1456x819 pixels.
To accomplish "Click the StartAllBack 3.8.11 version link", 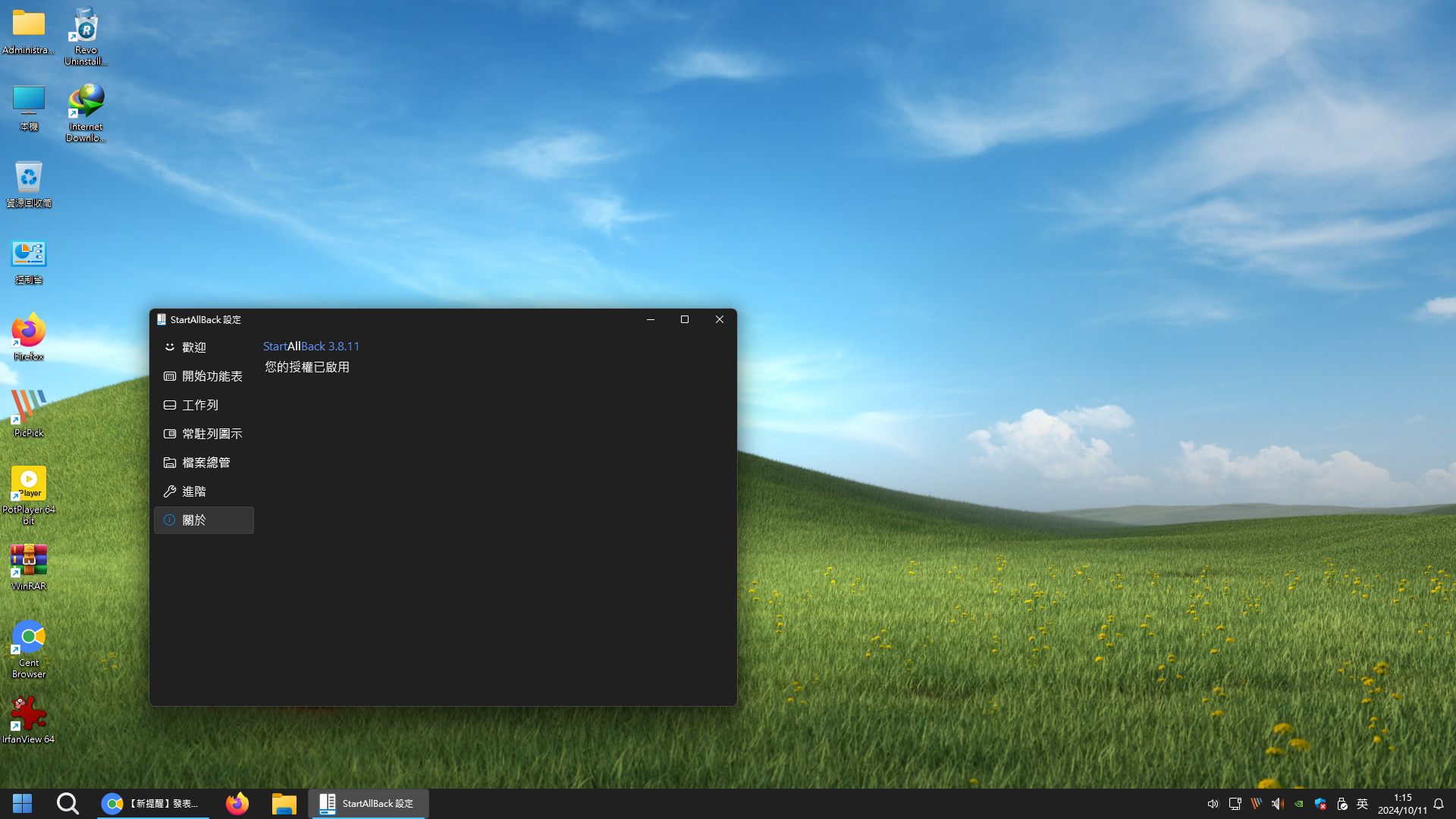I will 311,346.
